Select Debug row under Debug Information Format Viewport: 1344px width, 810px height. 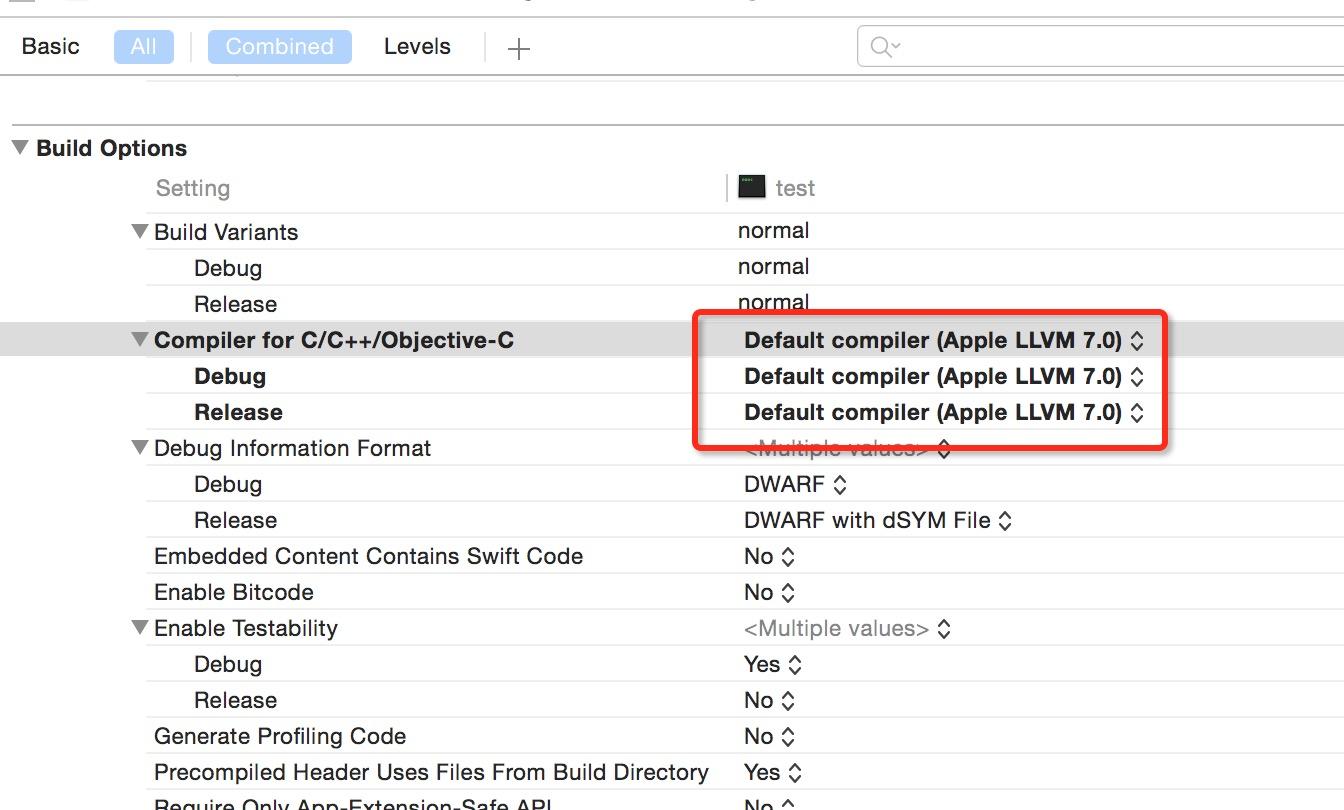(x=228, y=484)
